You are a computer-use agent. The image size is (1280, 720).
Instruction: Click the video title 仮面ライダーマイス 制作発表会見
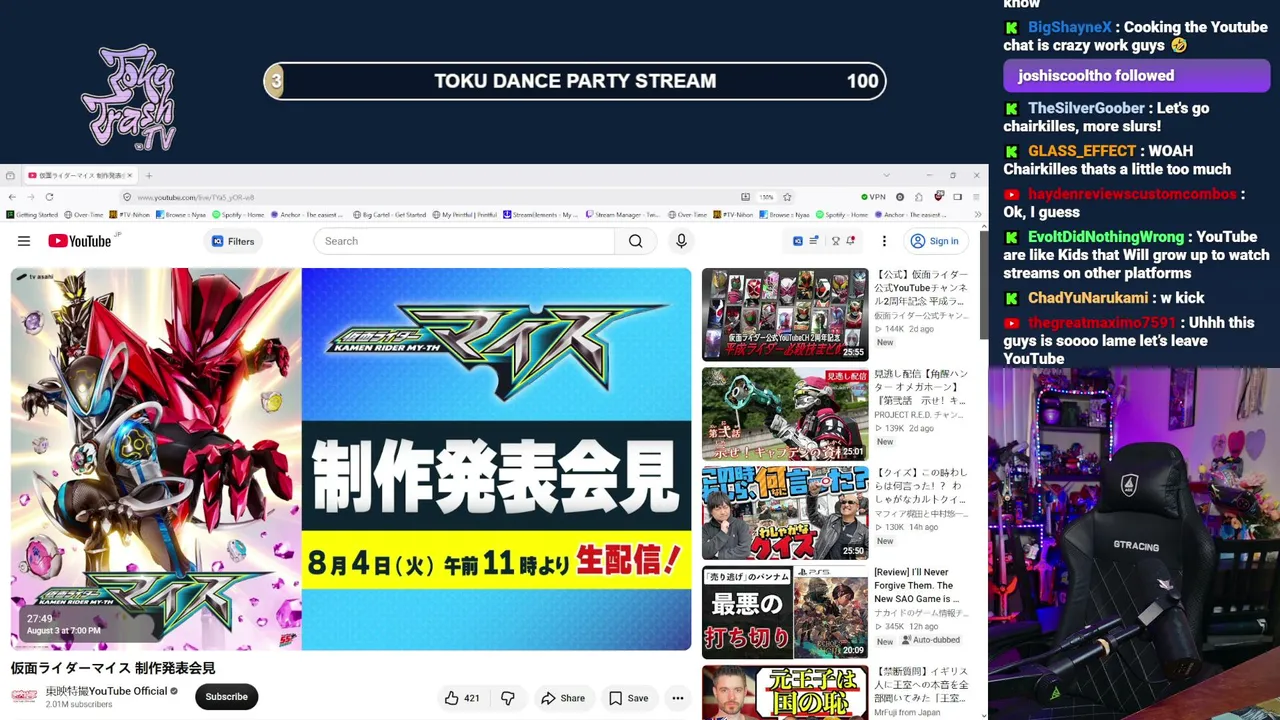tap(113, 668)
